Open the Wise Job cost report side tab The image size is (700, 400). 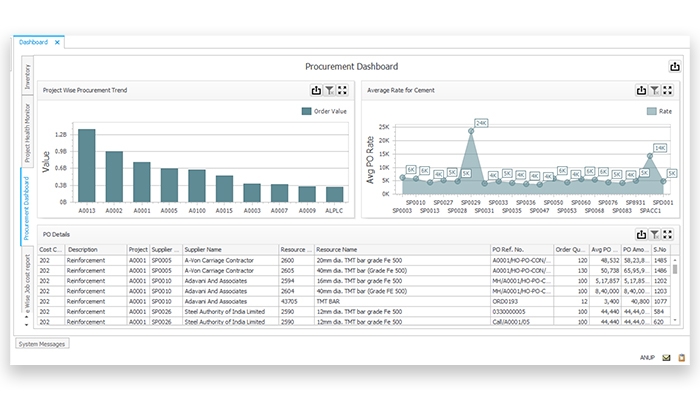click(x=27, y=281)
